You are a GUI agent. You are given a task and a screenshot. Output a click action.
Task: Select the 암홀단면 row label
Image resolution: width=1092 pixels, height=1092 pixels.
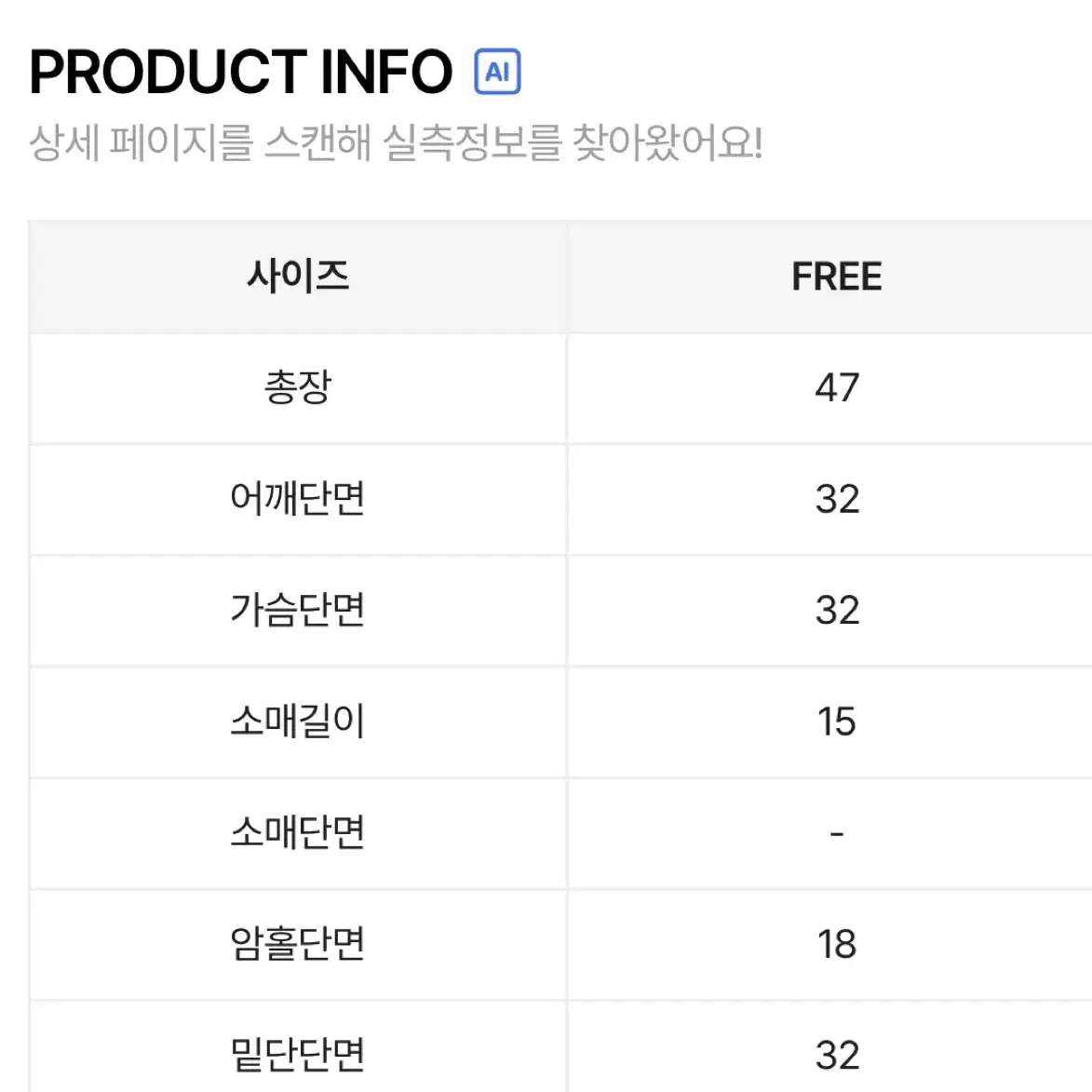298,944
